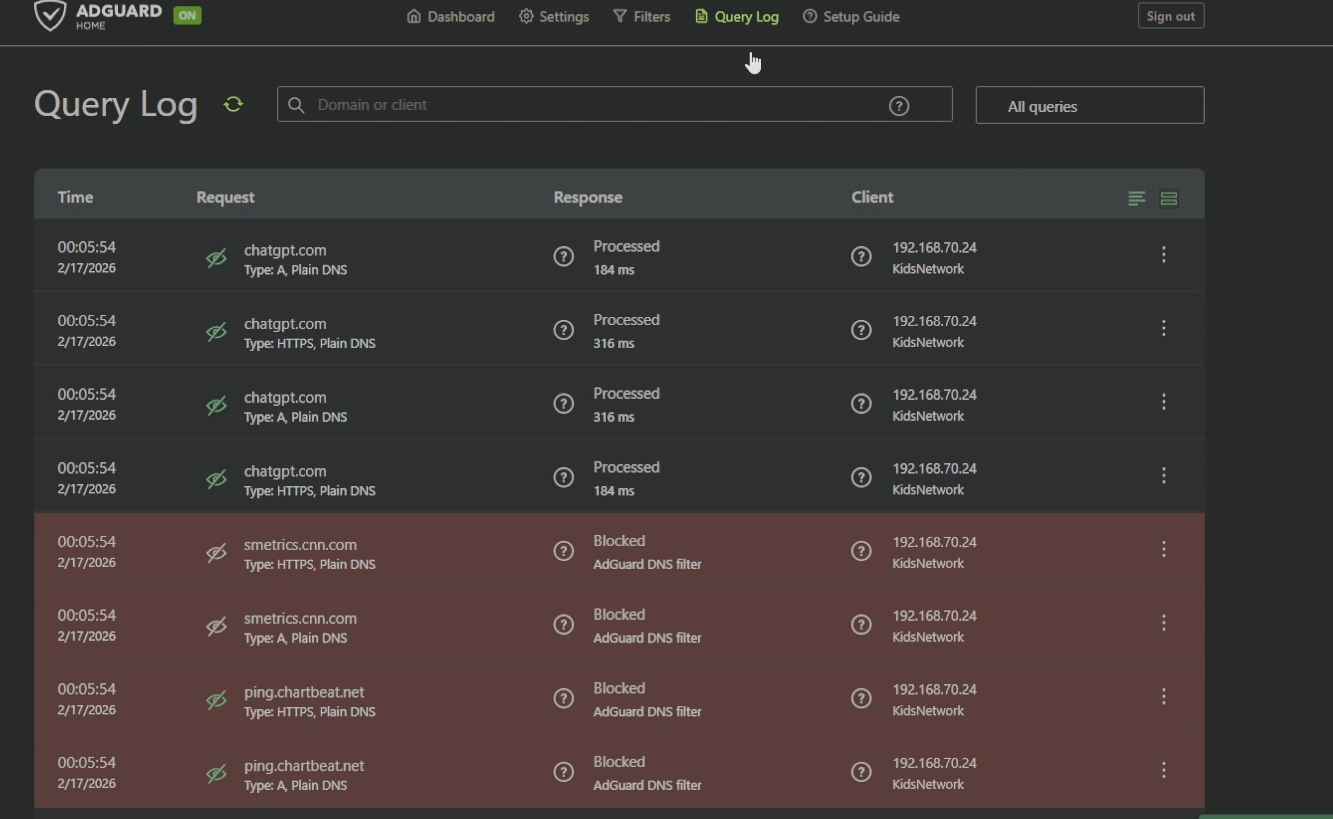Go to the Filters menu

point(641,17)
